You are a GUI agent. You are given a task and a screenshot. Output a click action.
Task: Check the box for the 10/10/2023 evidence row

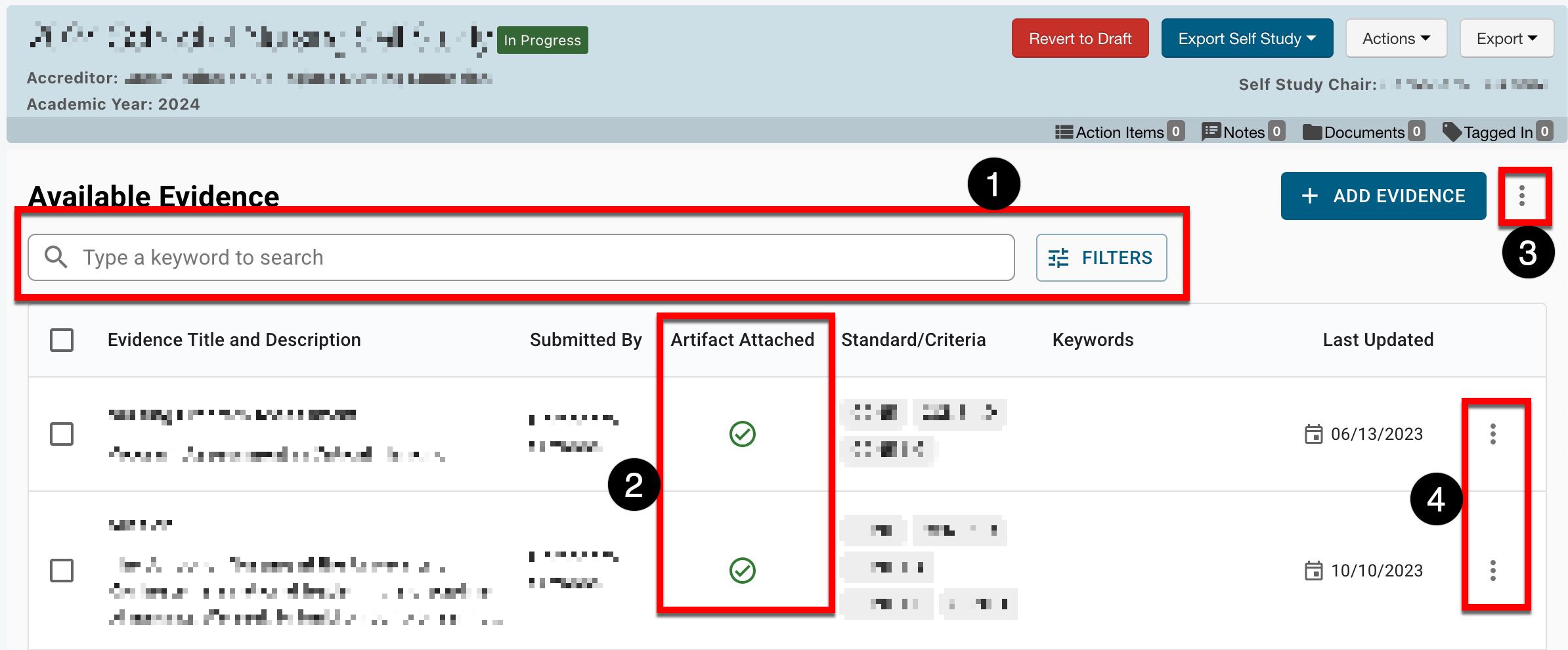click(x=62, y=571)
